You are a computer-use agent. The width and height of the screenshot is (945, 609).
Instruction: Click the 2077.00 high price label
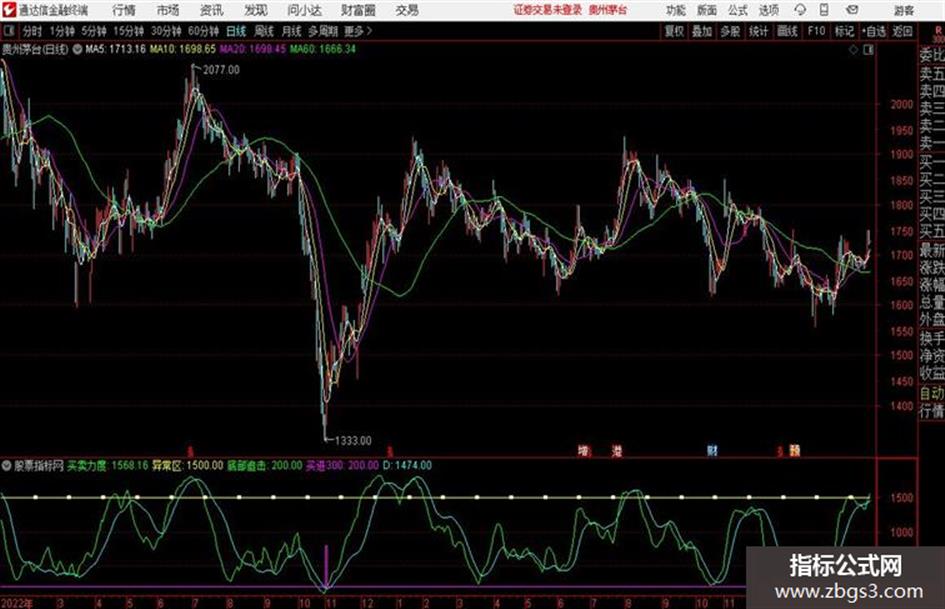pyautogui.click(x=221, y=70)
